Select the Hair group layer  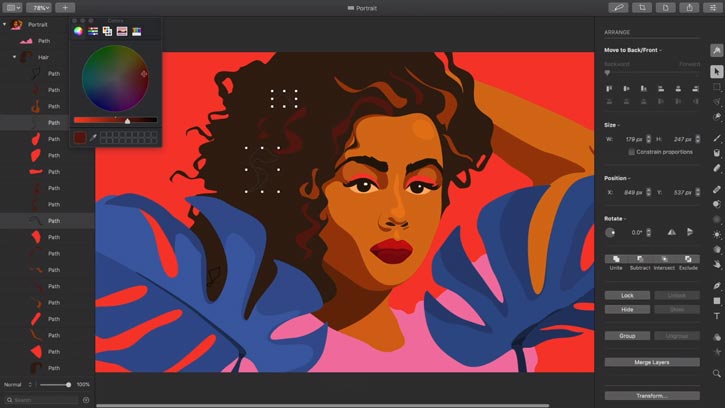(47, 57)
